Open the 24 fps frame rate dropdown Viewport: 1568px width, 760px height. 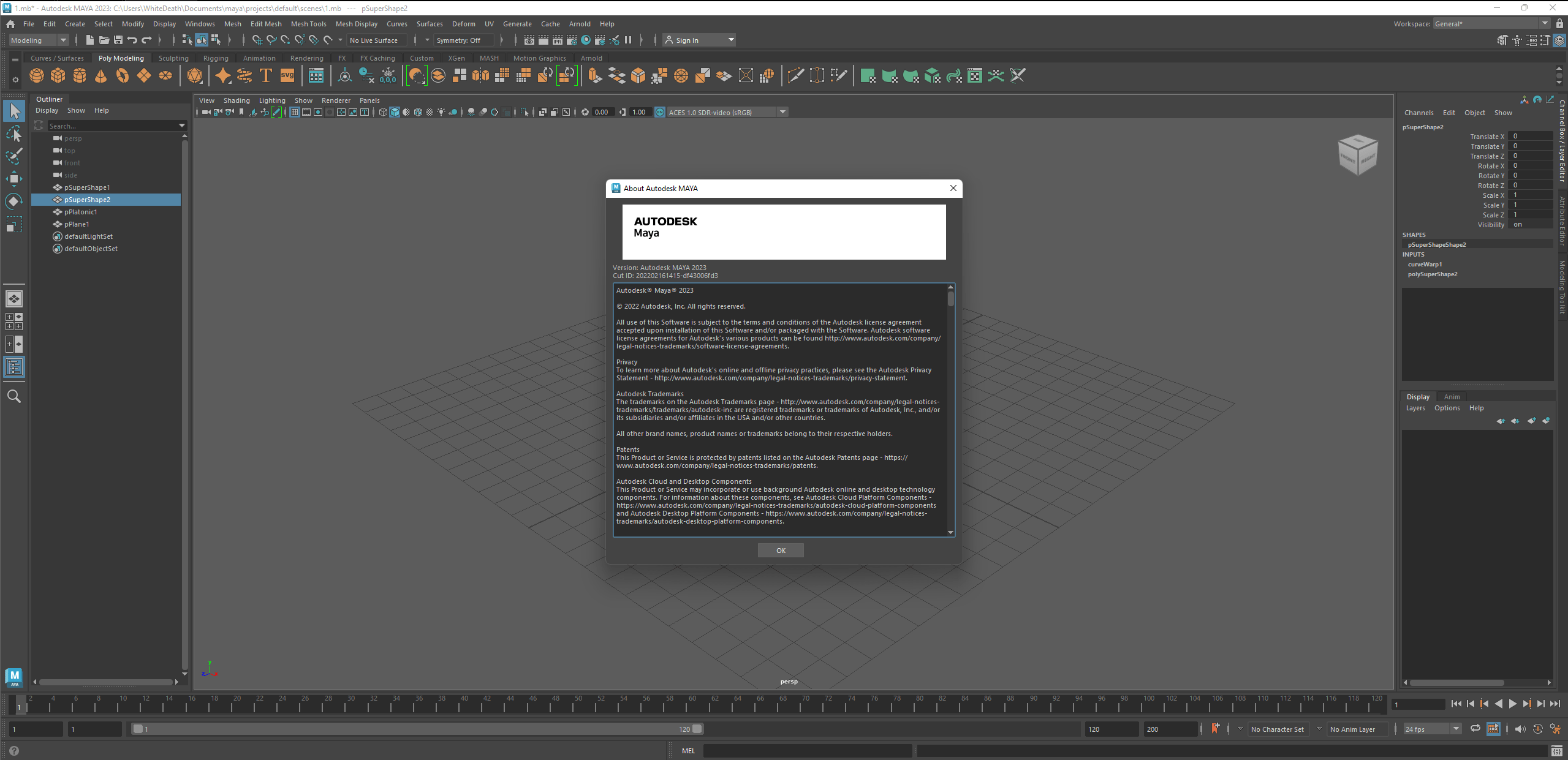click(1433, 729)
